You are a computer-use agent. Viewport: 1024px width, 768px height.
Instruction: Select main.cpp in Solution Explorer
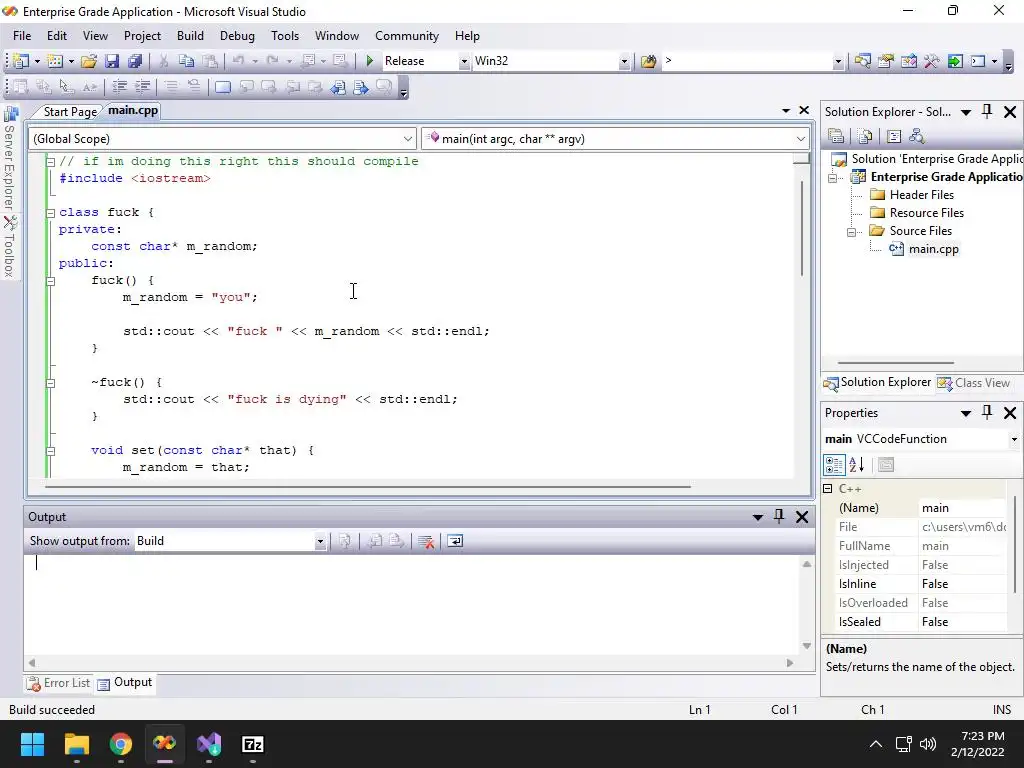[933, 249]
